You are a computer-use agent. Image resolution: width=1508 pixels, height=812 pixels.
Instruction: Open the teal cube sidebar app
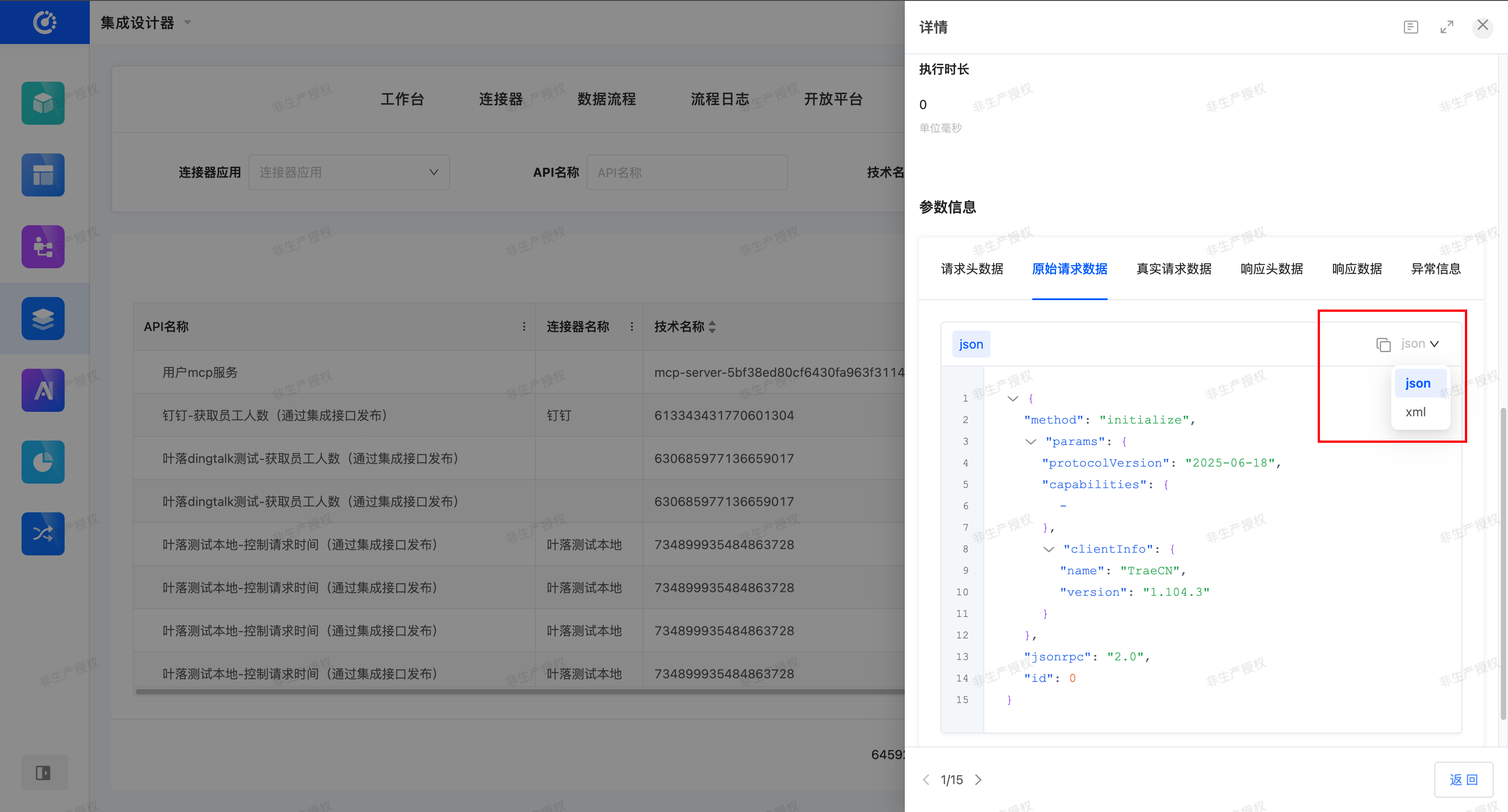pyautogui.click(x=44, y=103)
